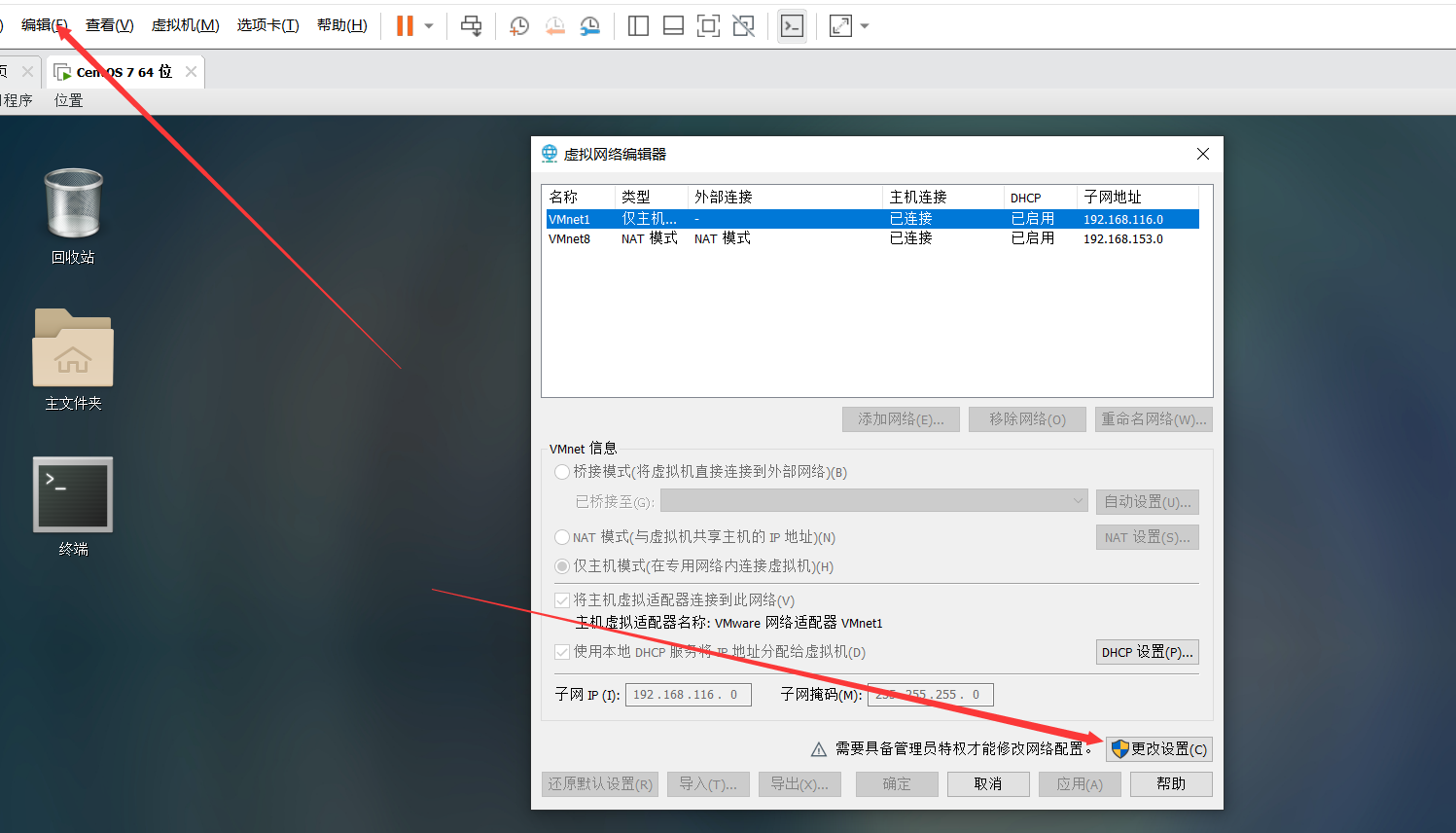The height and width of the screenshot is (833, 1456).
Task: Close the CentOS 7 64 位 tab
Action: [191, 71]
